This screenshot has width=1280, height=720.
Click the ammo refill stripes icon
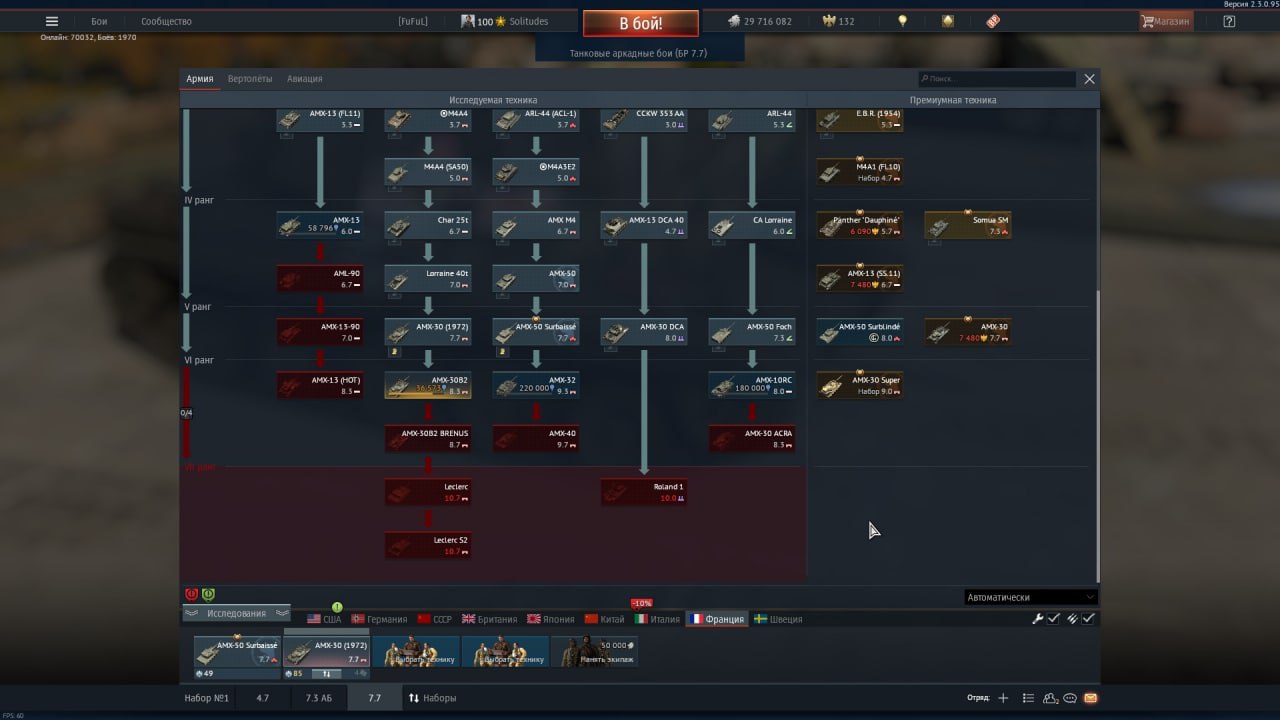coord(1071,619)
